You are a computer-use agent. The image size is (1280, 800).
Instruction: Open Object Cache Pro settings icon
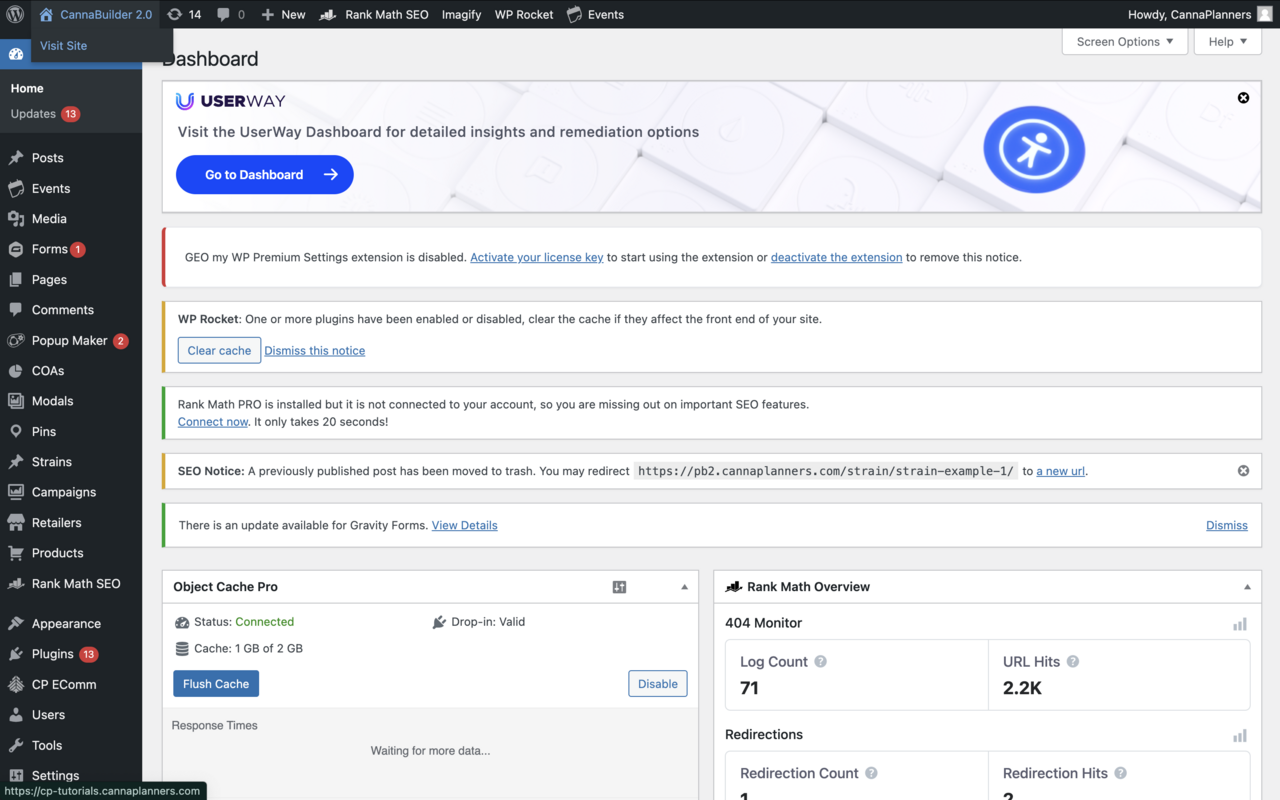coord(619,587)
